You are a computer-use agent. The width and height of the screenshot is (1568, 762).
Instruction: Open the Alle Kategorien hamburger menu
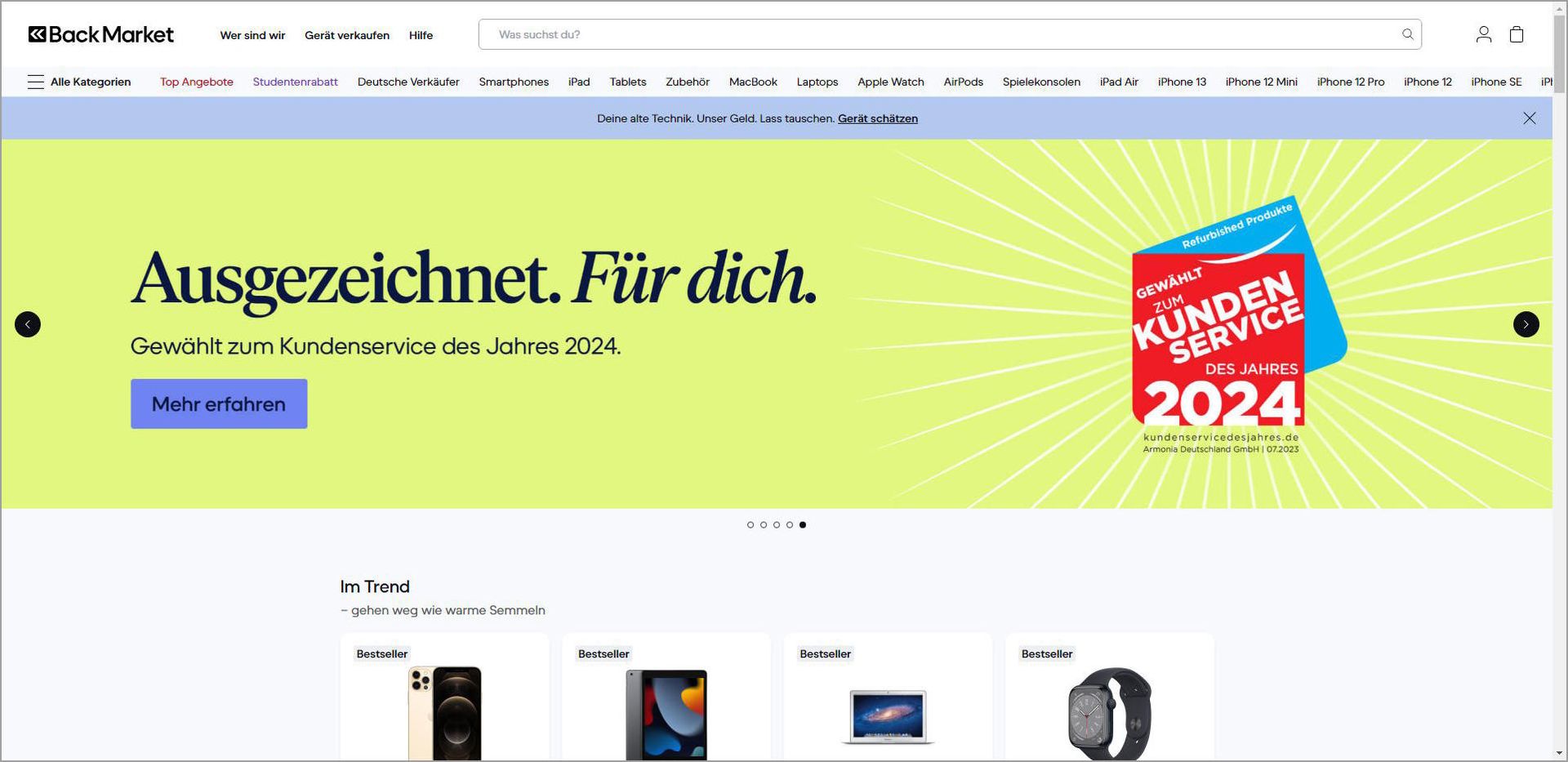pos(79,82)
